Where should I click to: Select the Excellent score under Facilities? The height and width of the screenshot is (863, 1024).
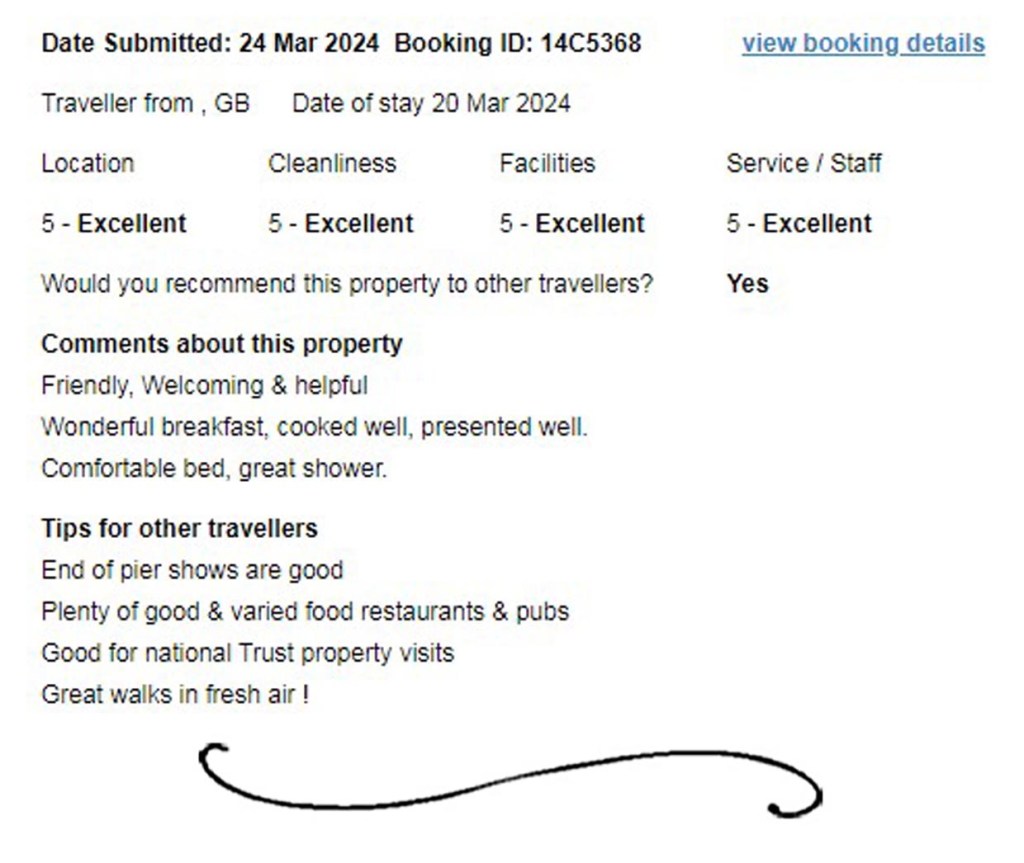pos(572,224)
